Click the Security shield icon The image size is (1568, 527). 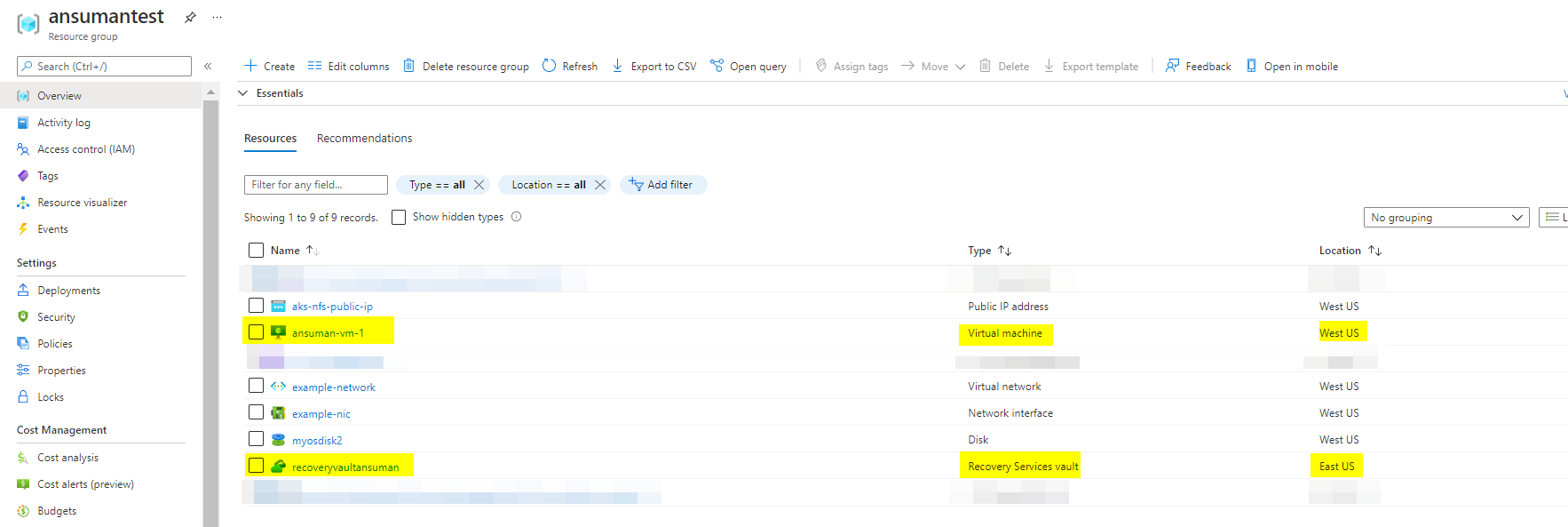click(x=23, y=316)
